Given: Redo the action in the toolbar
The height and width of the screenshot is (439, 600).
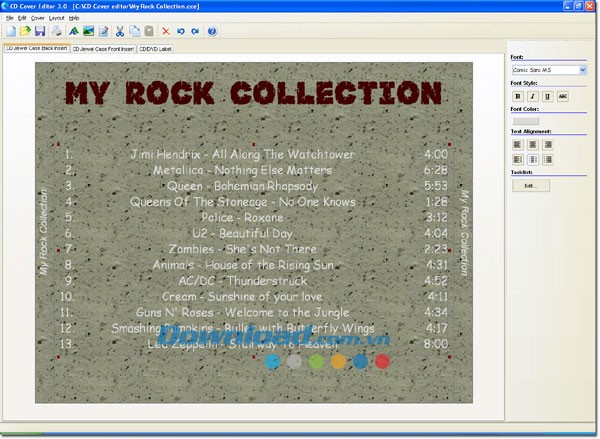Looking at the screenshot, I should pos(195,31).
